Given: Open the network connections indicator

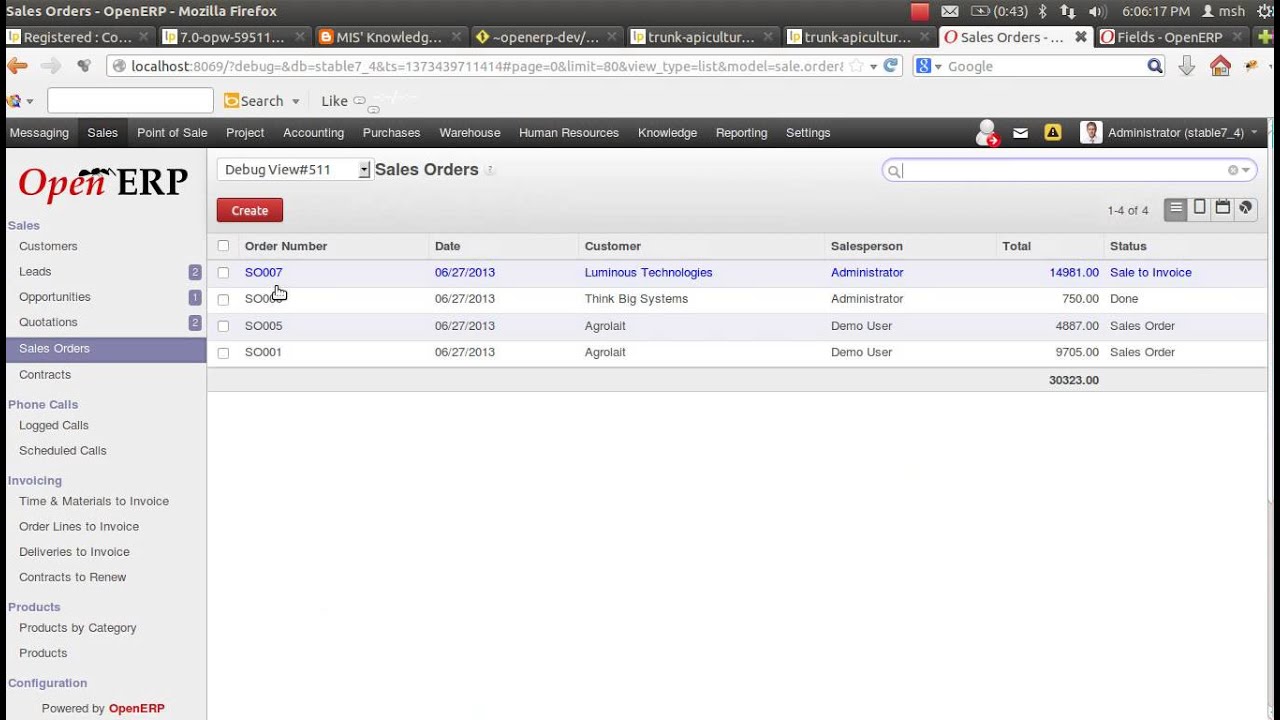Looking at the screenshot, I should click(x=1068, y=11).
